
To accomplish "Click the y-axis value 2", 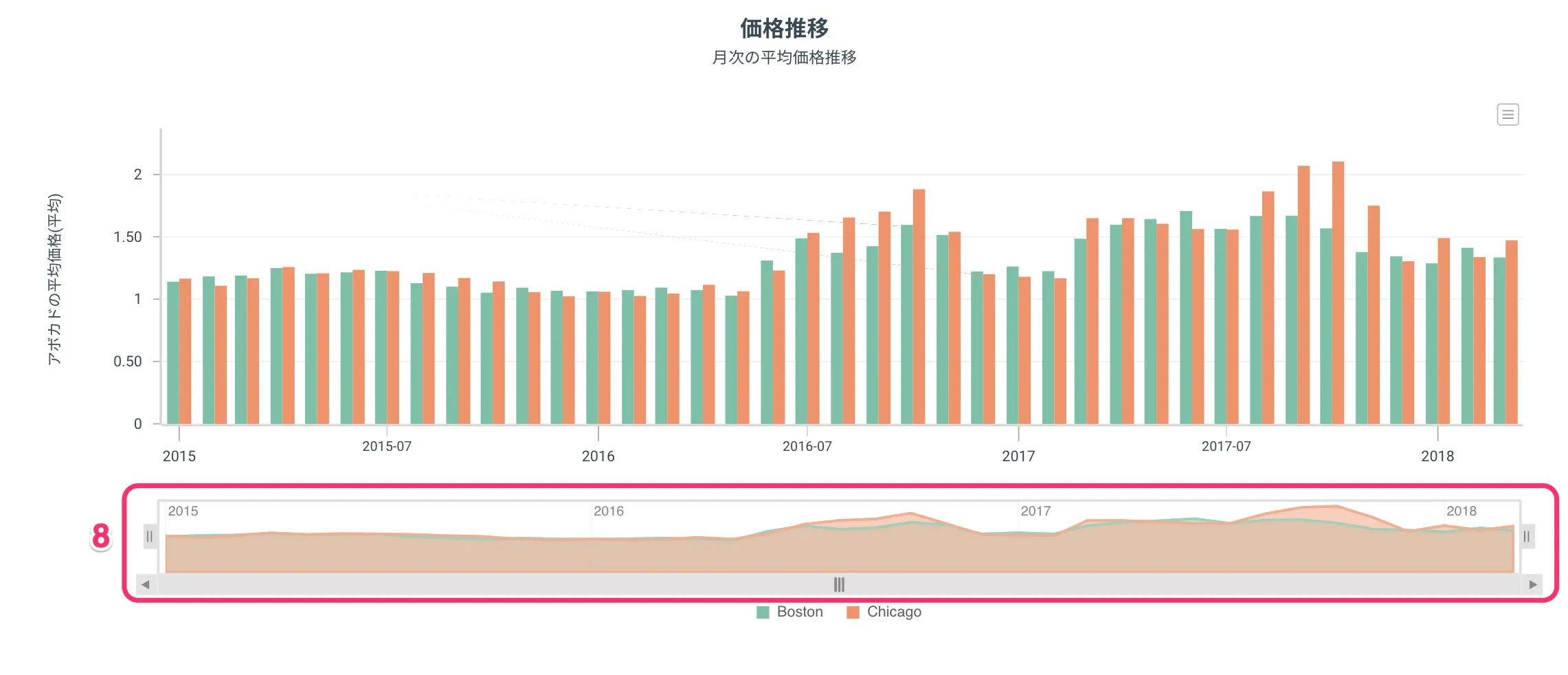I will pos(138,175).
